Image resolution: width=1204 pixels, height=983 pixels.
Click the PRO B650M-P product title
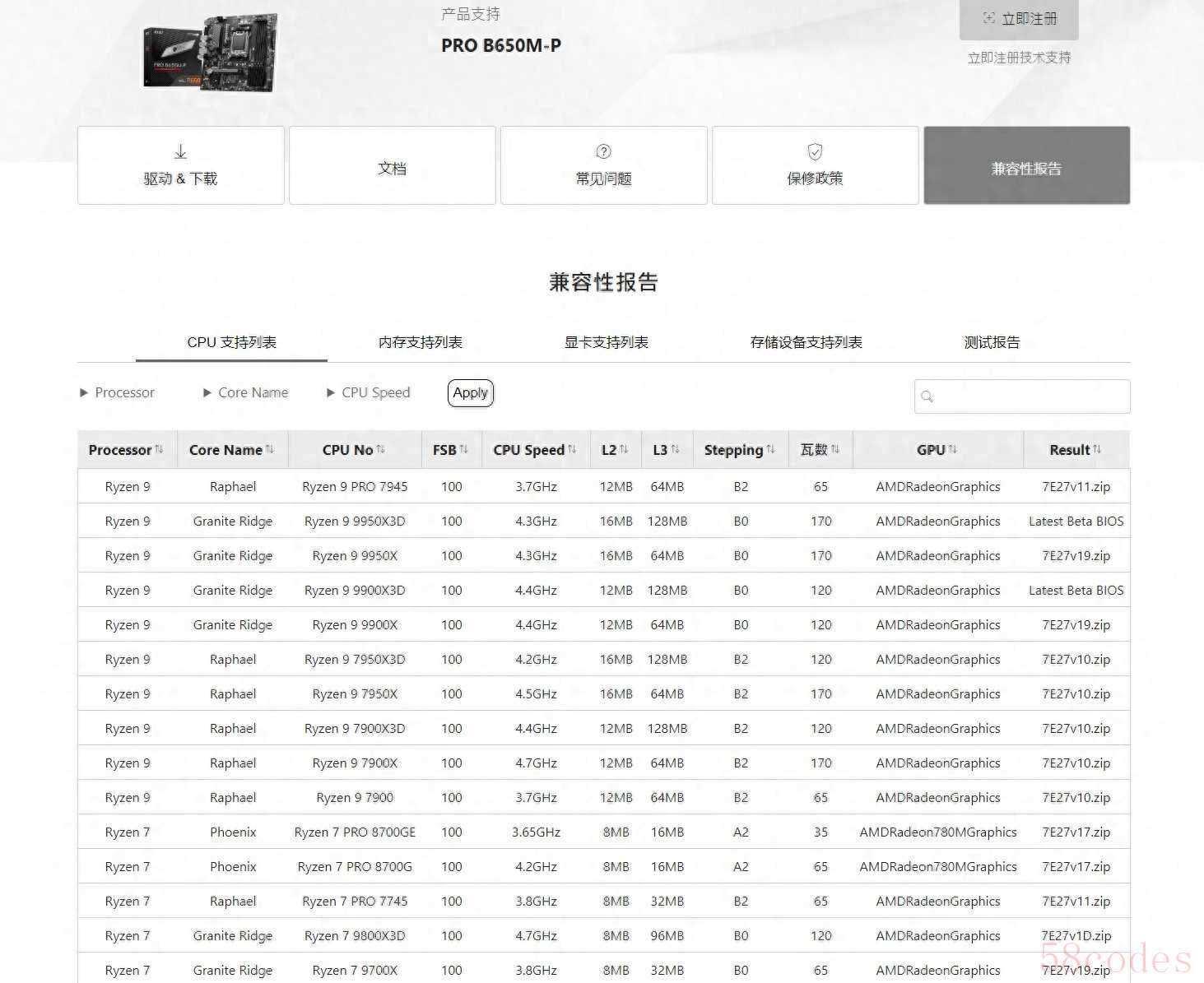click(501, 45)
